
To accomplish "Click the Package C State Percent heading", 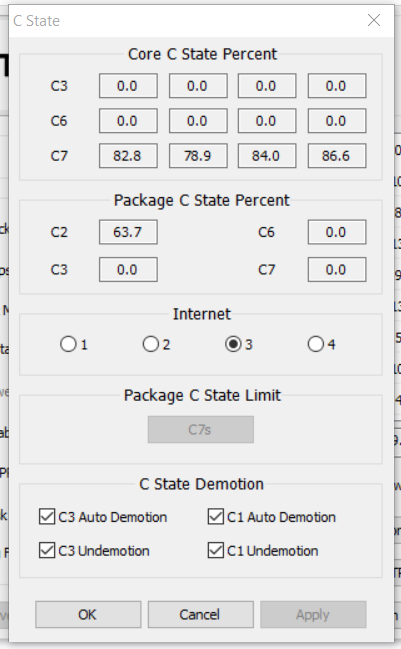I will click(x=202, y=200).
